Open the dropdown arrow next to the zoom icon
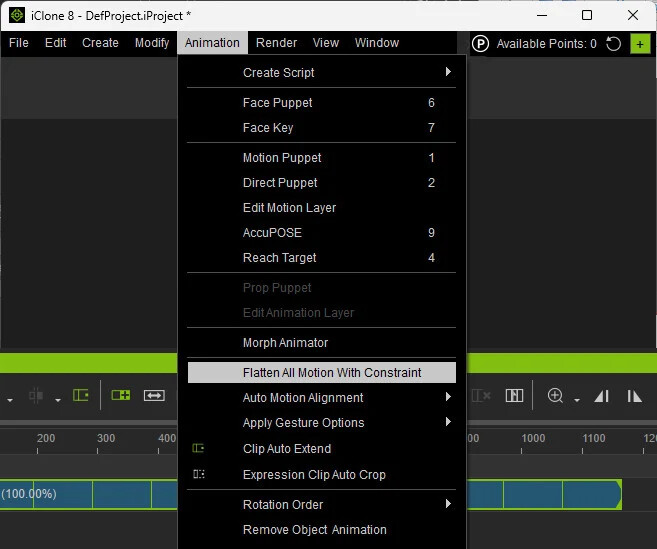 (x=577, y=400)
